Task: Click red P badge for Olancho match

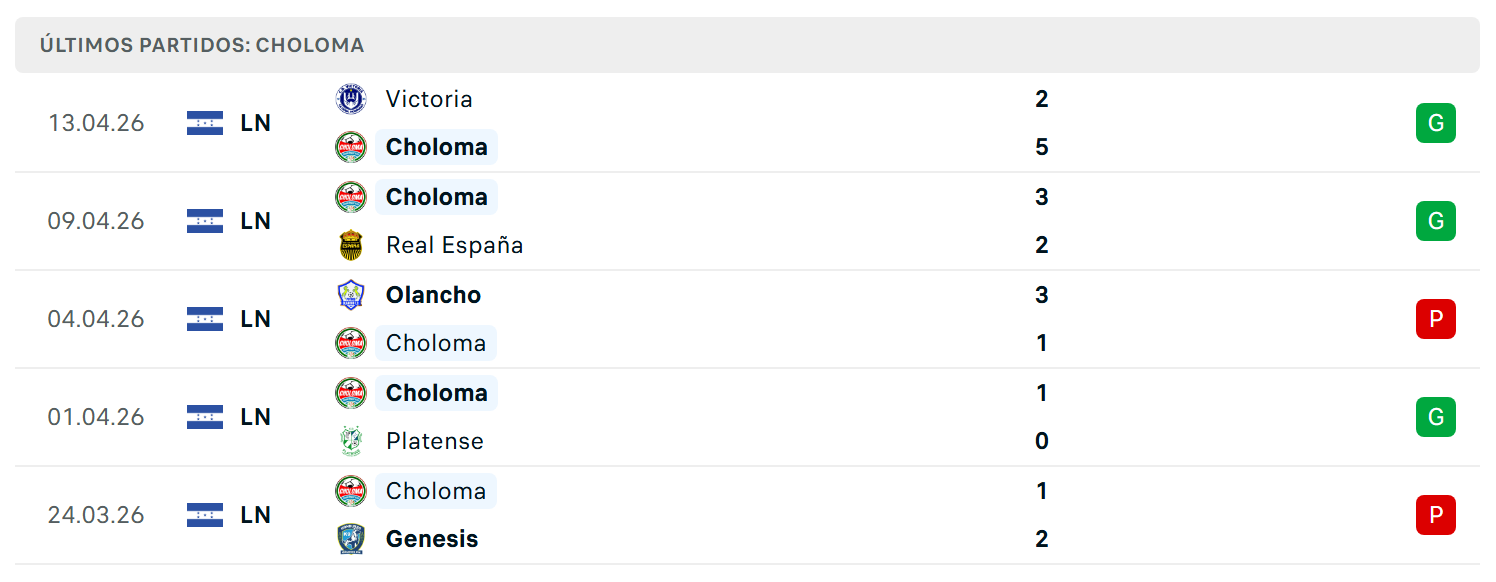Action: 1436,319
